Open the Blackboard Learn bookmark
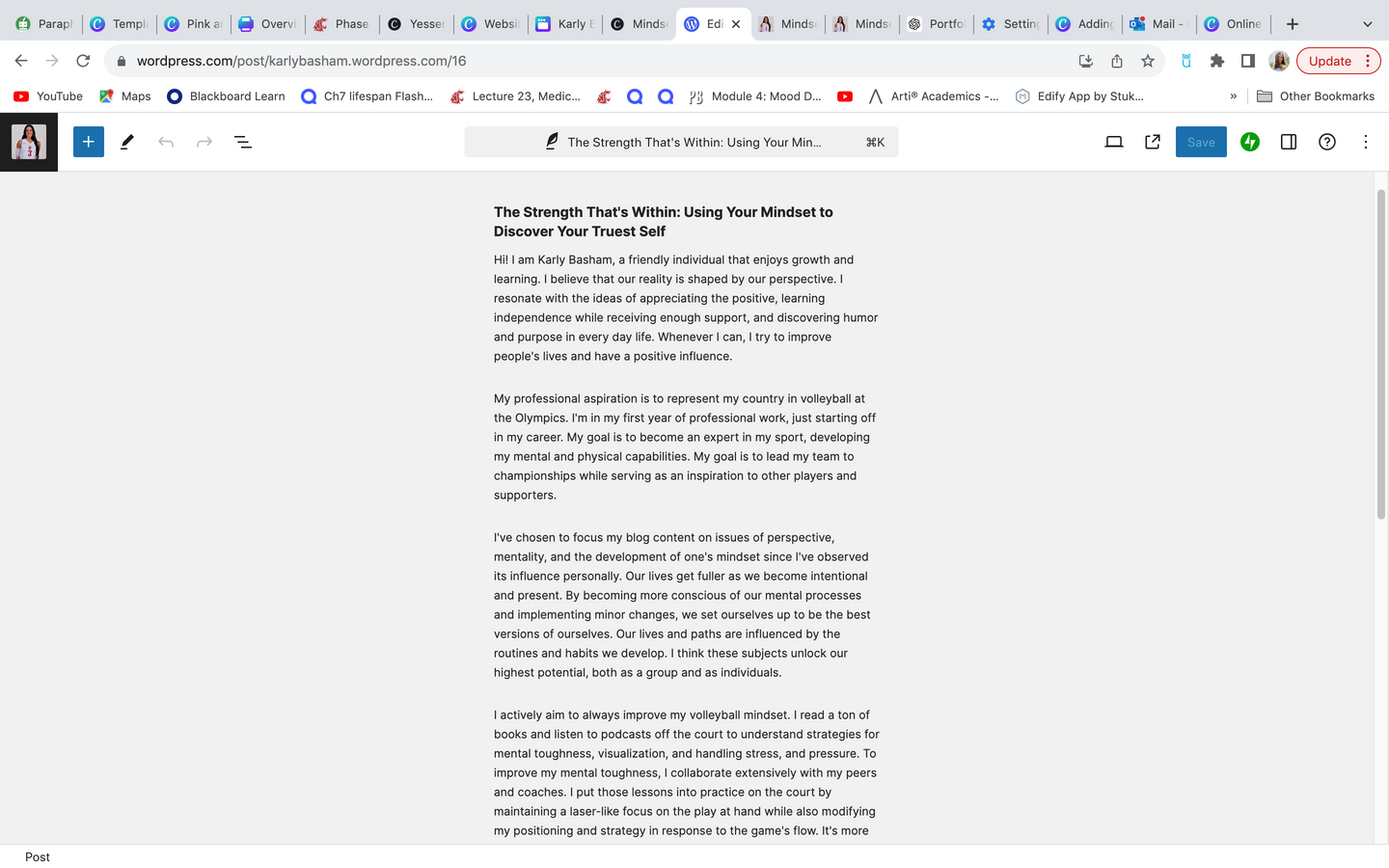This screenshot has width=1389, height=868. [x=227, y=96]
